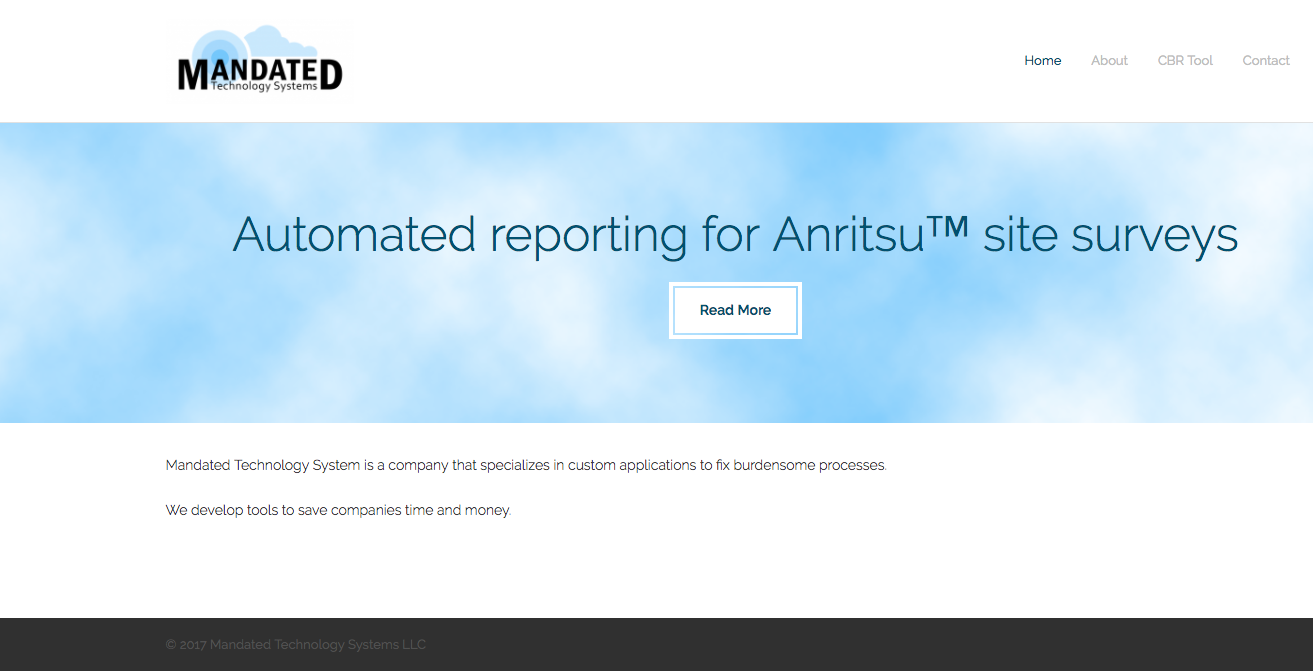Screen dimensions: 1313x671
Task: Open the About menu item
Action: tap(1109, 61)
